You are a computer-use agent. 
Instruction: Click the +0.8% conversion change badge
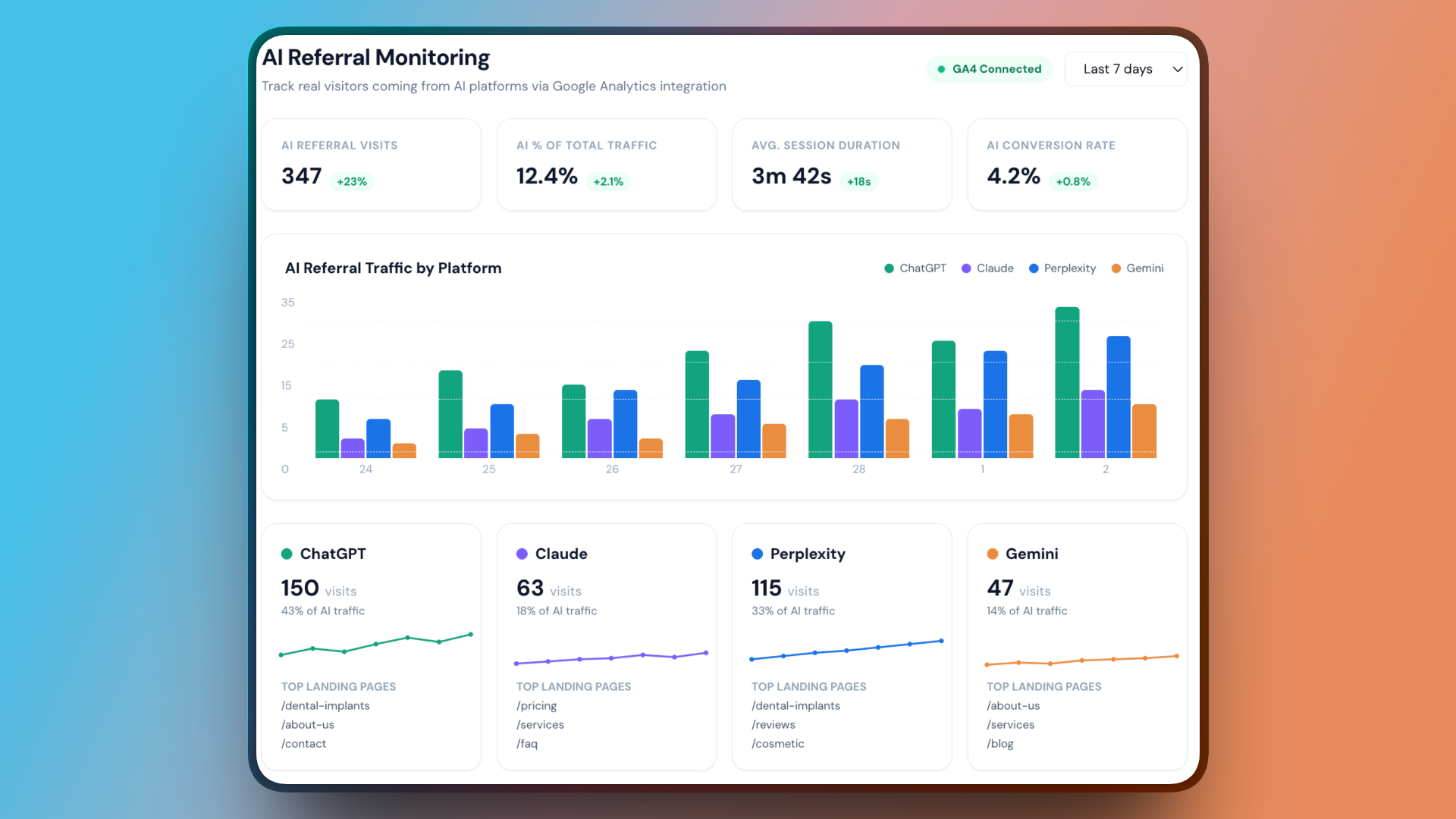tap(1072, 182)
